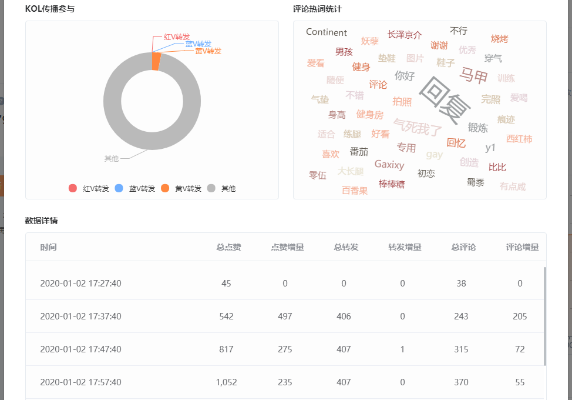The height and width of the screenshot is (400, 572).
Task: Click the word 专用 in cloud
Action: 406,148
